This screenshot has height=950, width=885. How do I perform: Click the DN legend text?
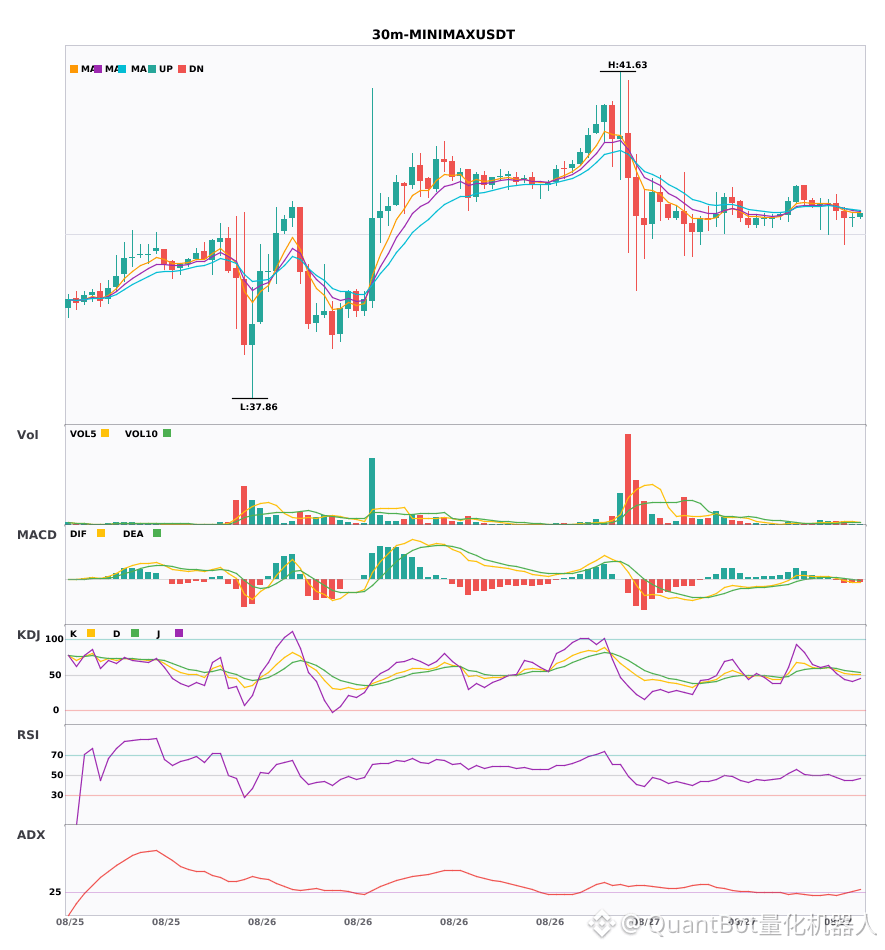196,69
